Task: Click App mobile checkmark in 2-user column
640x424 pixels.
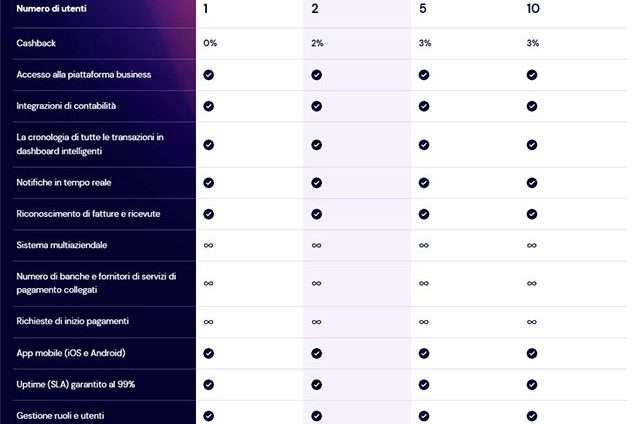Action: pyautogui.click(x=316, y=353)
